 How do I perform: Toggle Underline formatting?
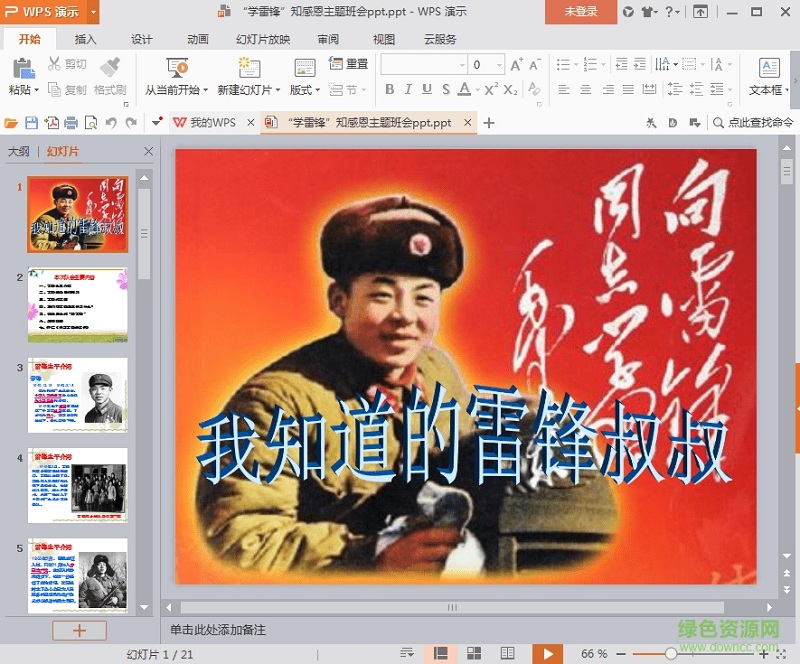click(427, 90)
